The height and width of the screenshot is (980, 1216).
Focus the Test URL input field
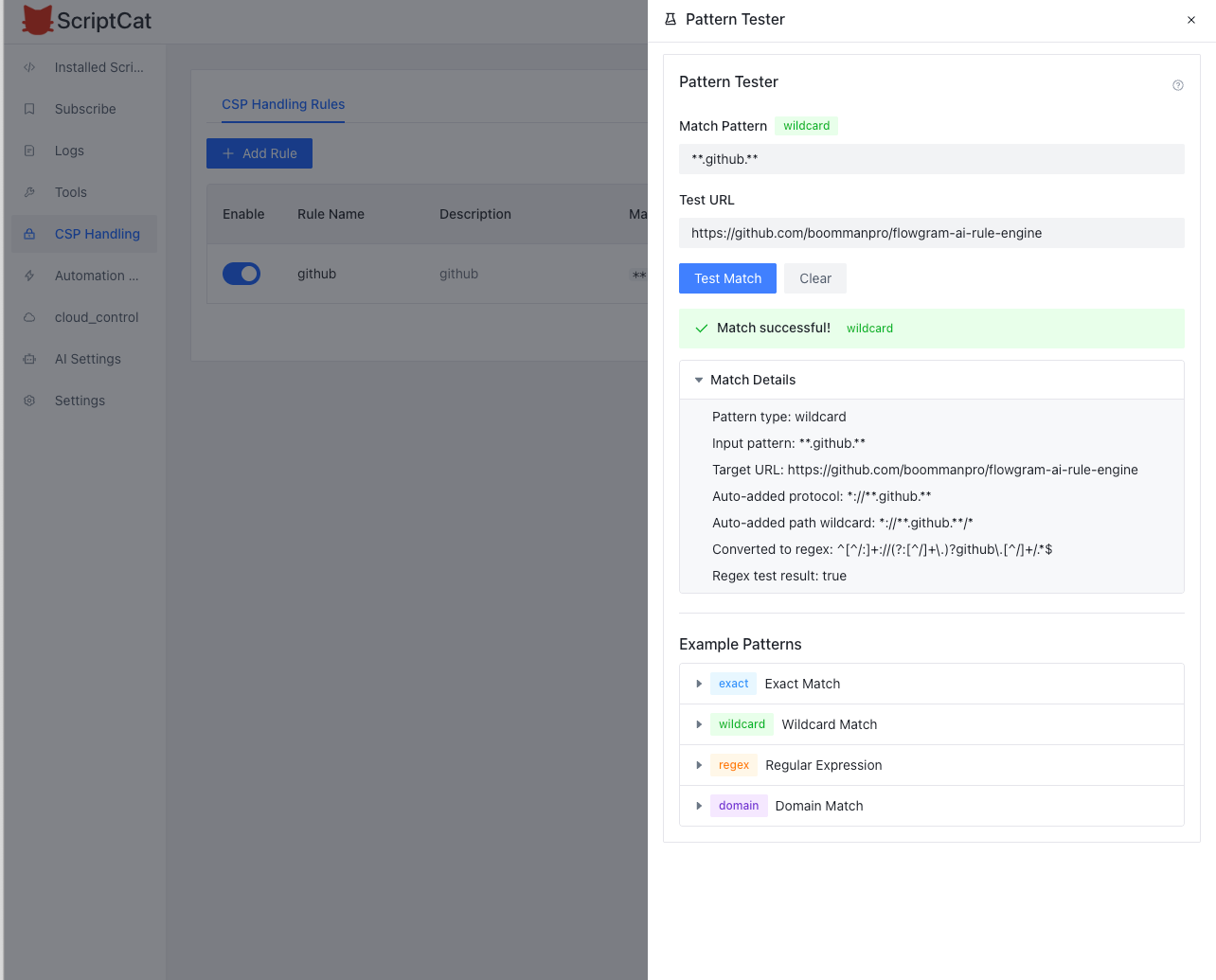(931, 233)
